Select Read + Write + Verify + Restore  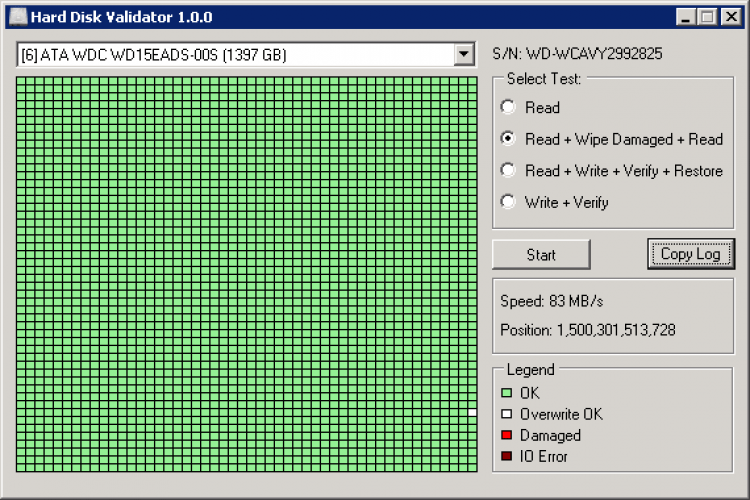tap(508, 171)
